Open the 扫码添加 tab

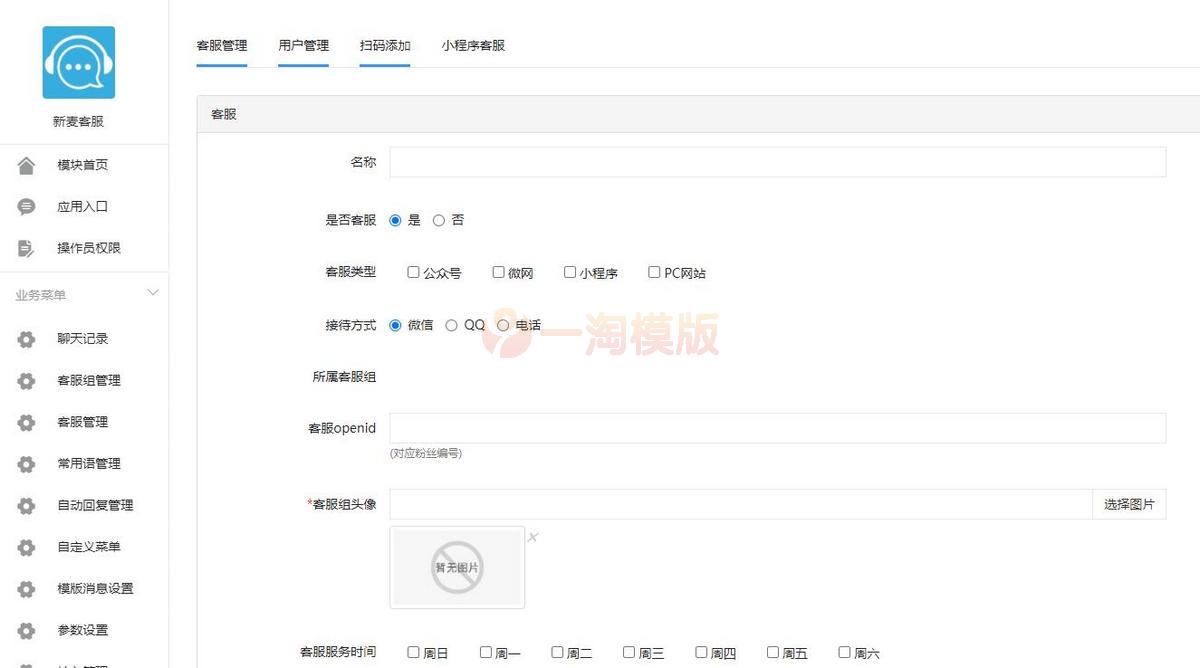pyautogui.click(x=384, y=45)
